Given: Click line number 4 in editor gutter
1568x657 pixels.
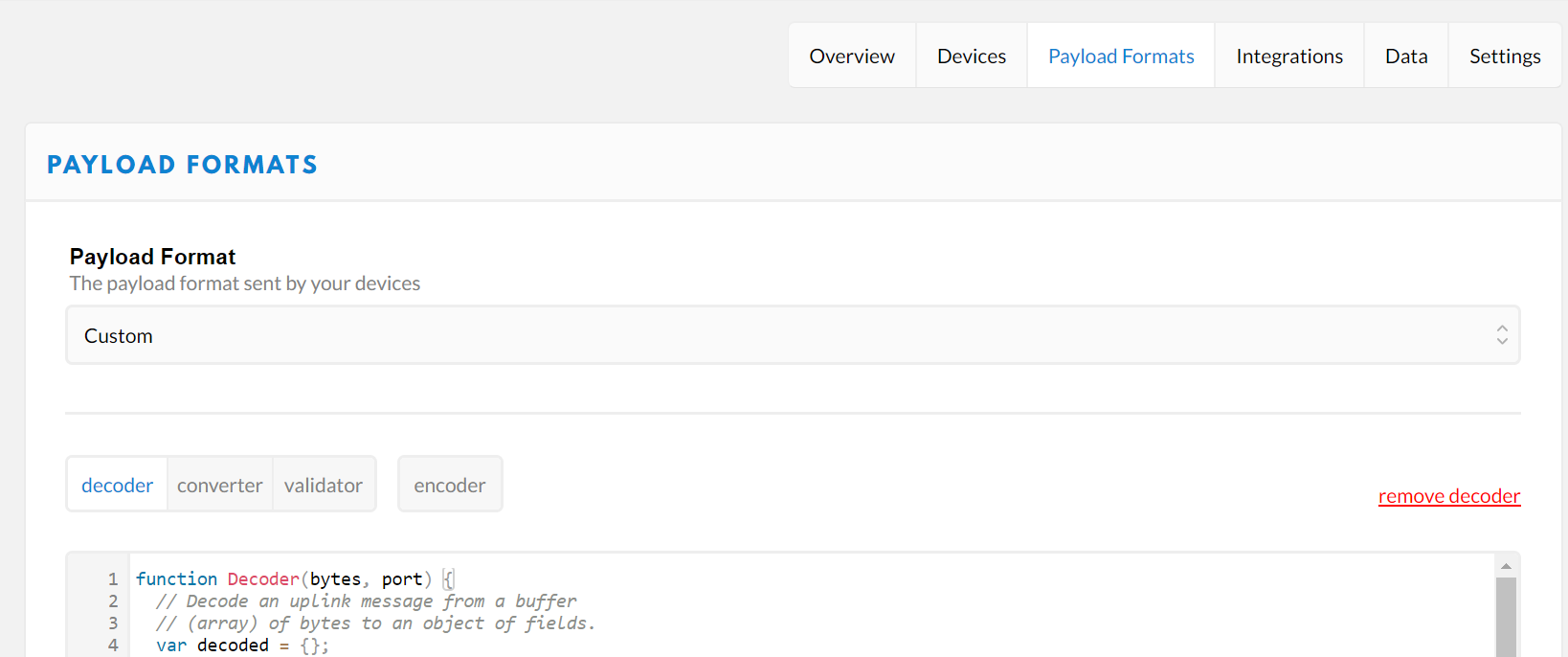Looking at the screenshot, I should coord(113,646).
